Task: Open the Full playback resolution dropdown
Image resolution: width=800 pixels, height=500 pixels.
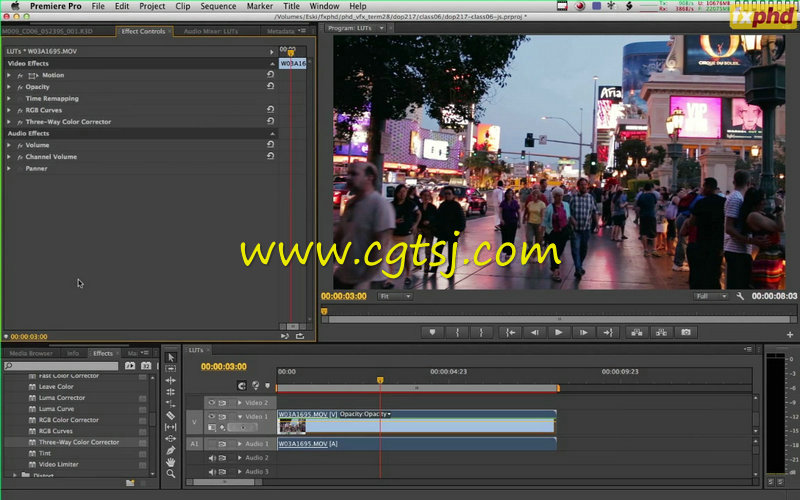Action: click(x=710, y=296)
